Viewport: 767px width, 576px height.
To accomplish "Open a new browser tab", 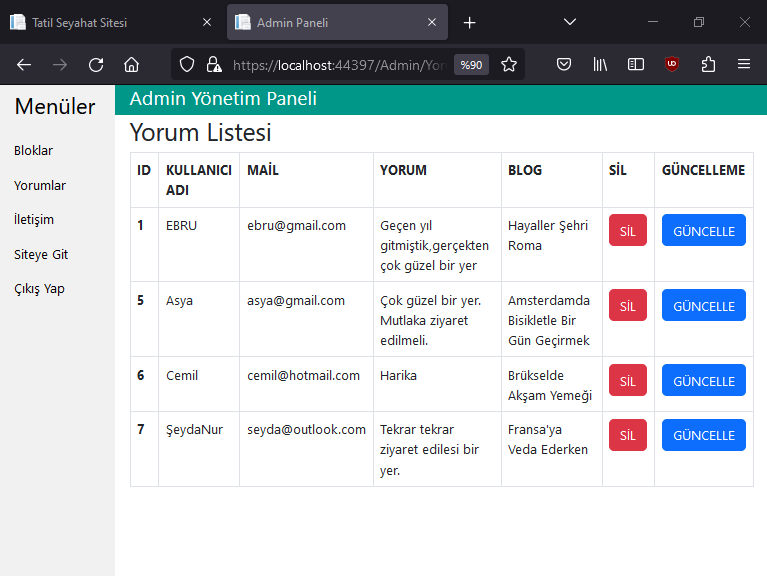I will [469, 22].
